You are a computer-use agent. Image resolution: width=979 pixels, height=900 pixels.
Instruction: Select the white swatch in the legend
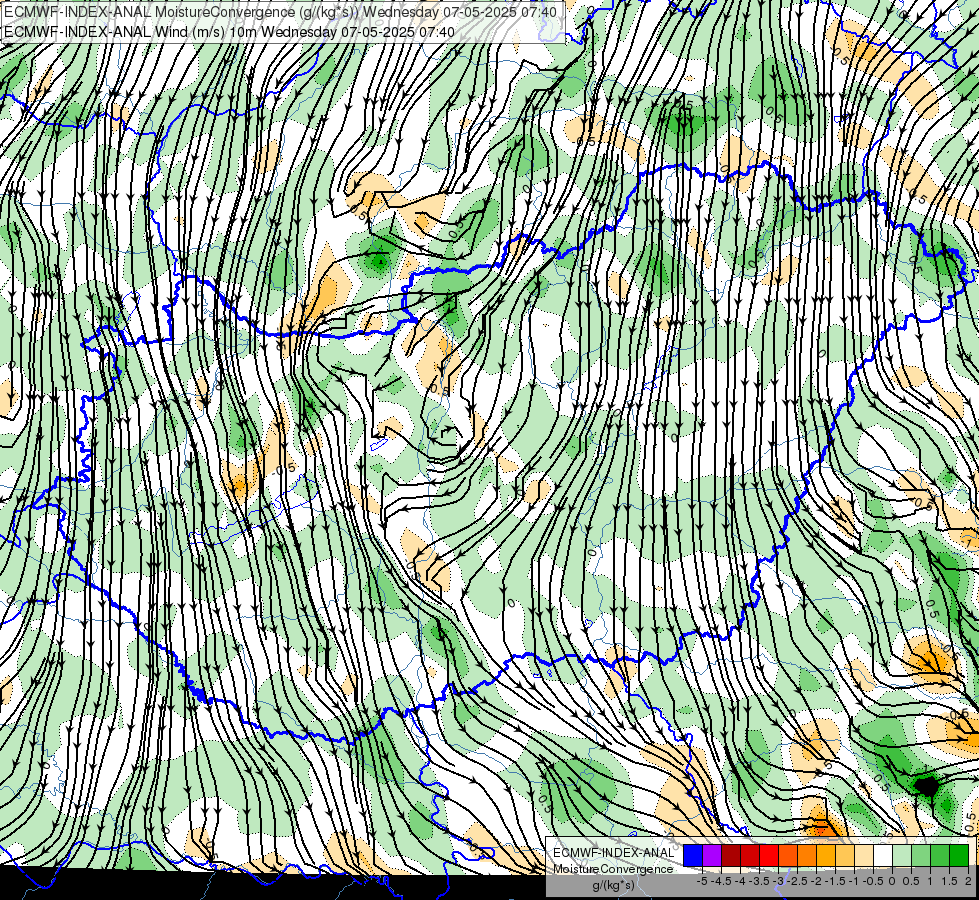click(883, 855)
